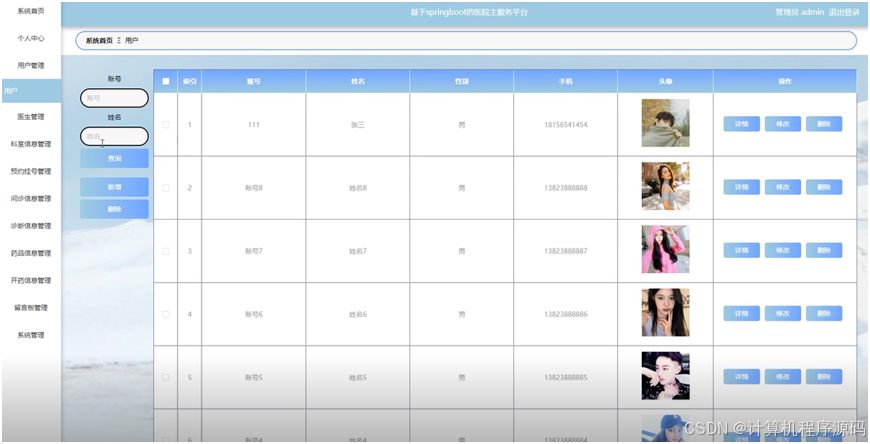870x444 pixels.
Task: Click avatar thumbnail in 姓名7 row
Action: 665,249
